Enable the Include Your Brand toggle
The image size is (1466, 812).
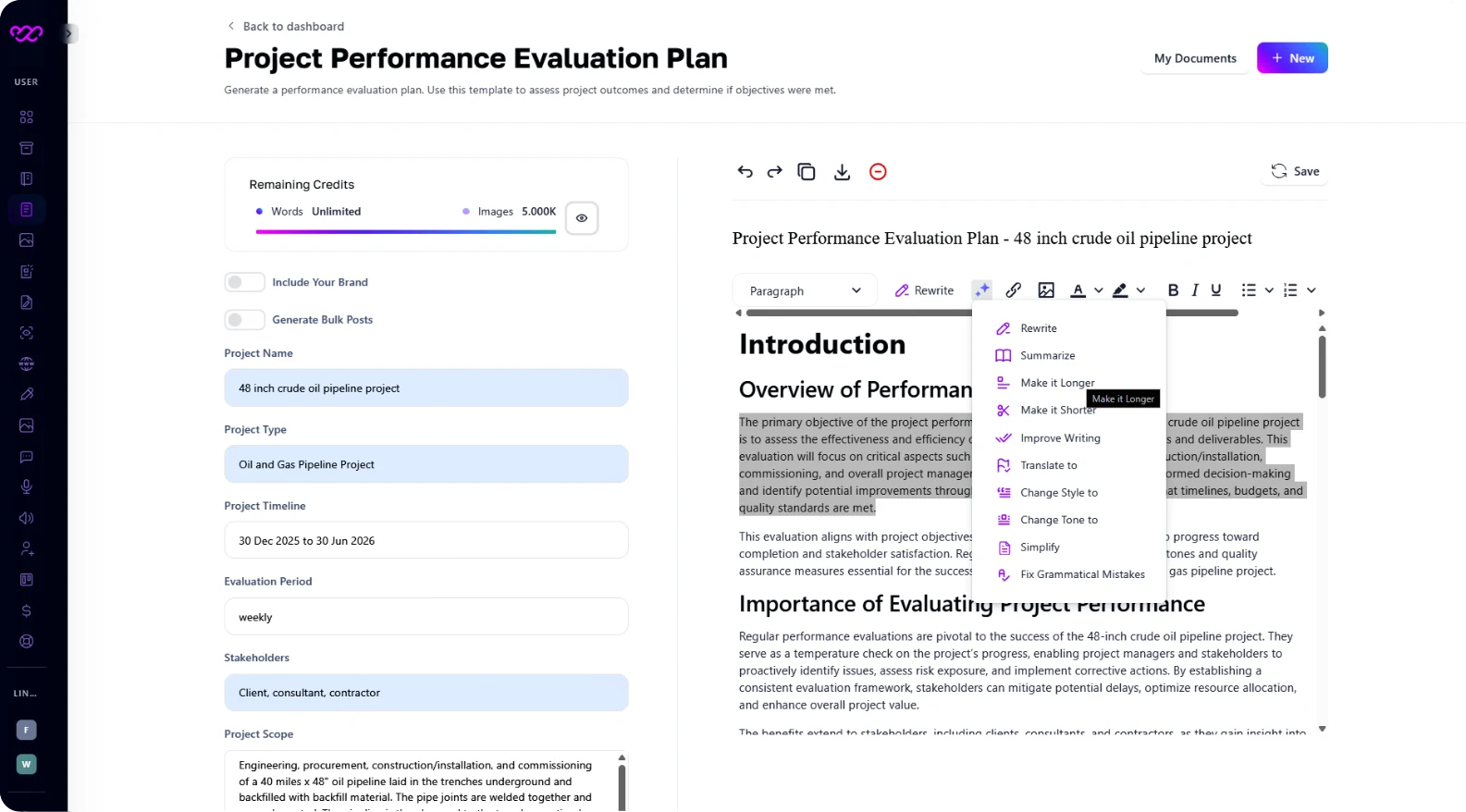click(244, 282)
